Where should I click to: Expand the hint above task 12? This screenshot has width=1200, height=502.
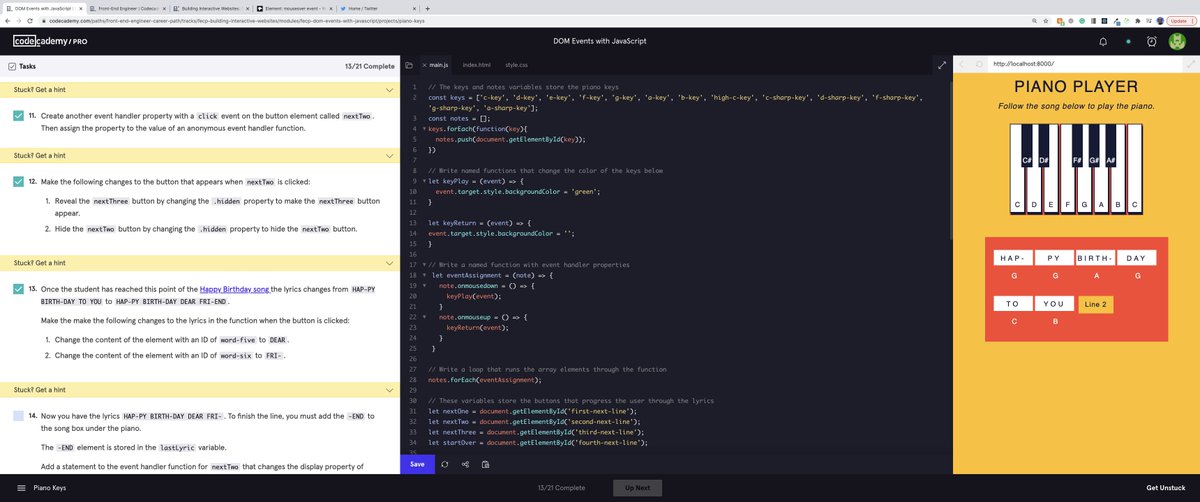200,156
